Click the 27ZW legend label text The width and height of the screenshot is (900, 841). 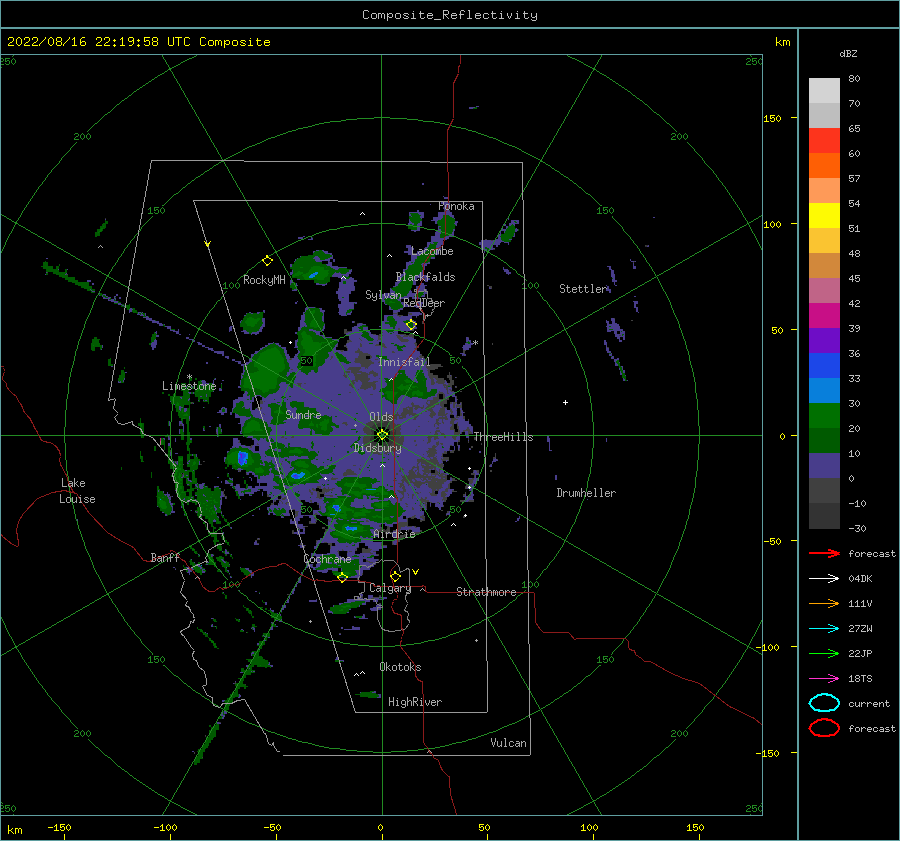(860, 629)
